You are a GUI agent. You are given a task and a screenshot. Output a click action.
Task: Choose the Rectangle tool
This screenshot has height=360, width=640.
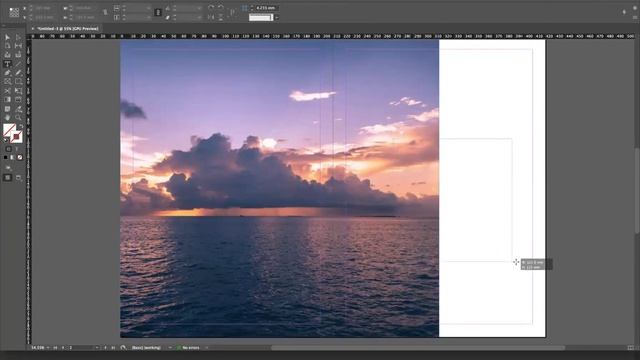tap(18, 82)
